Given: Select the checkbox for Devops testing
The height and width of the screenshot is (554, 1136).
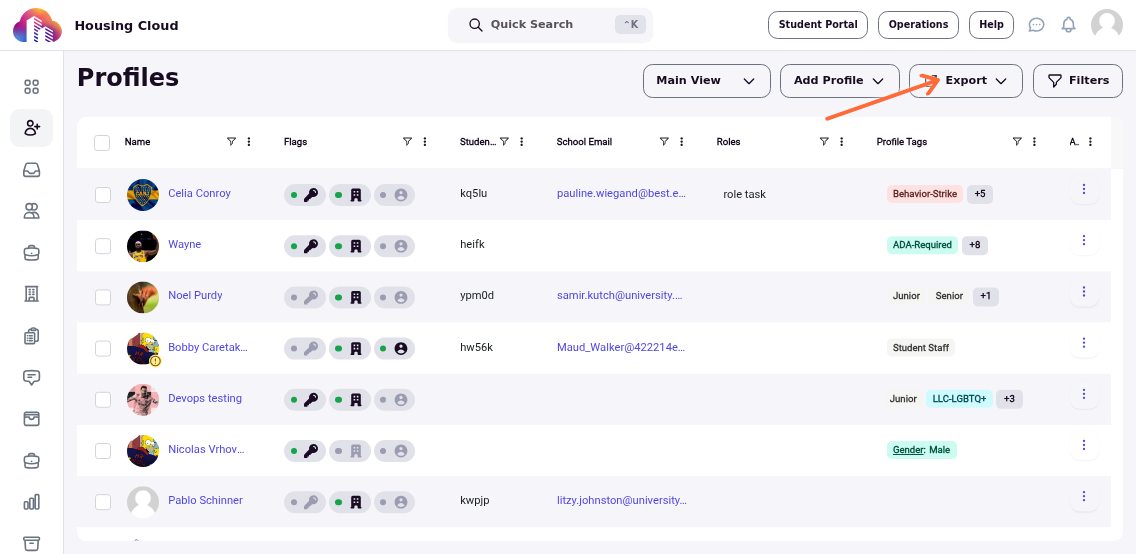Looking at the screenshot, I should [x=103, y=400].
